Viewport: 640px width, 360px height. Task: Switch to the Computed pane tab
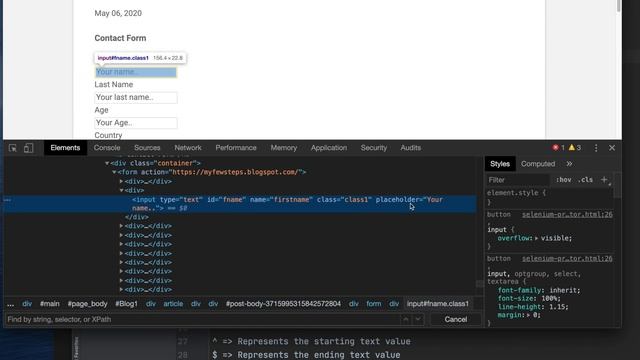(x=538, y=164)
